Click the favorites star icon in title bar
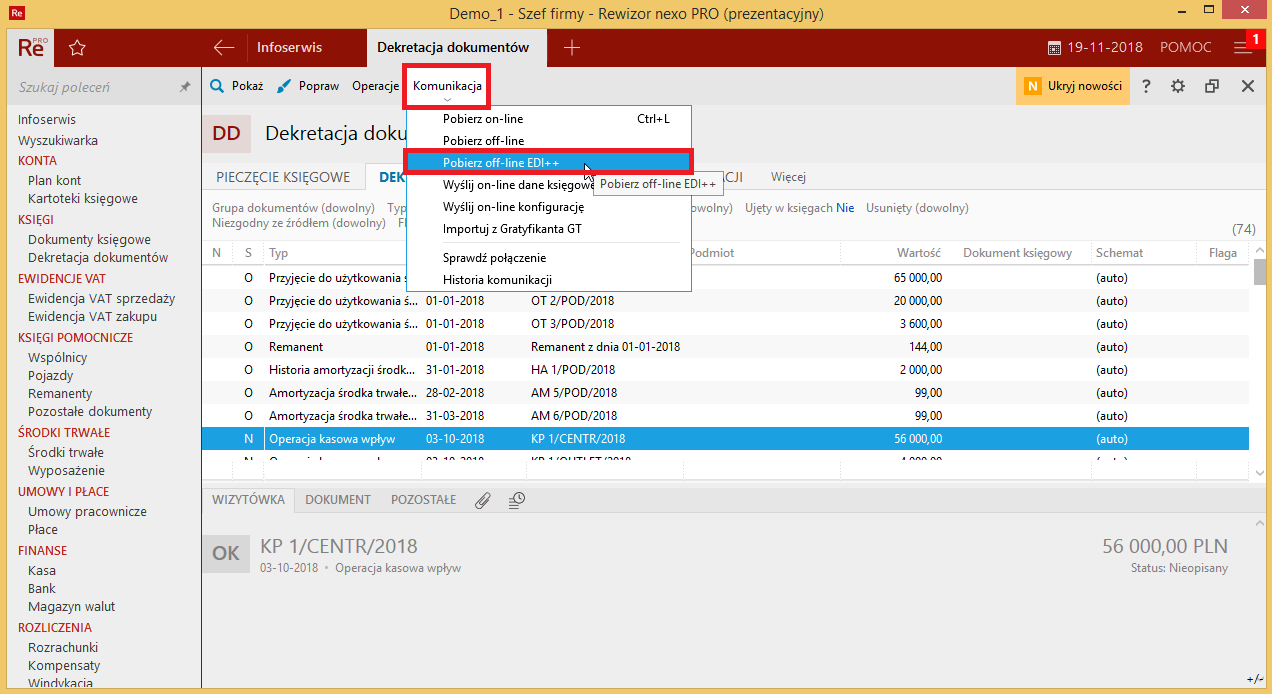The image size is (1272, 694). click(77, 47)
